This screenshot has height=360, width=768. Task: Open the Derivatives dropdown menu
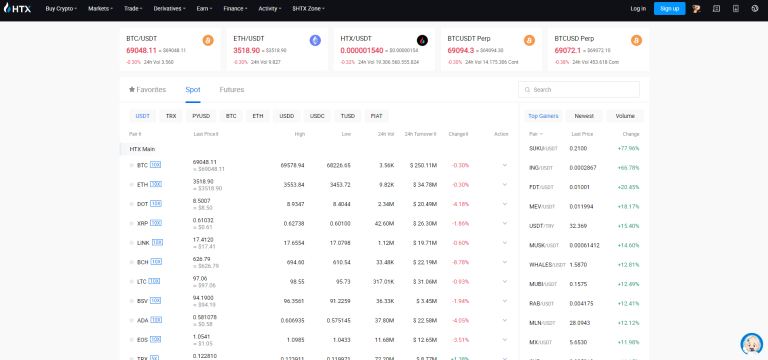pyautogui.click(x=169, y=8)
